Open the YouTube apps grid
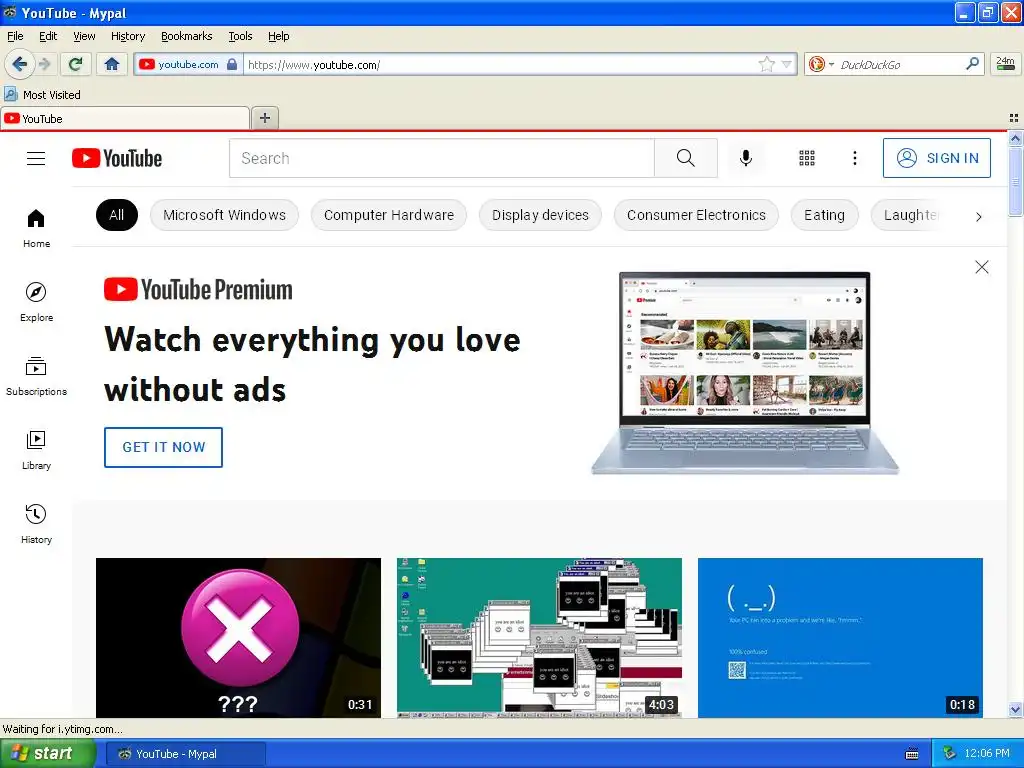Image resolution: width=1024 pixels, height=768 pixels. (807, 158)
